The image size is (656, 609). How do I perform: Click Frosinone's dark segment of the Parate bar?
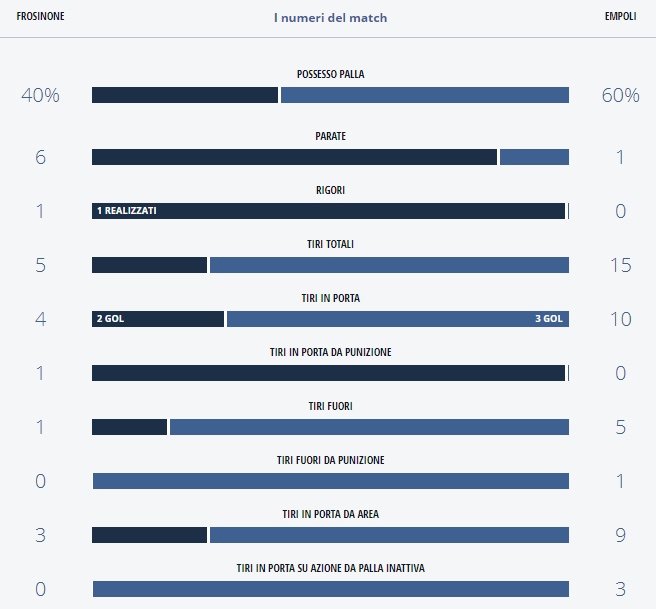coord(294,157)
